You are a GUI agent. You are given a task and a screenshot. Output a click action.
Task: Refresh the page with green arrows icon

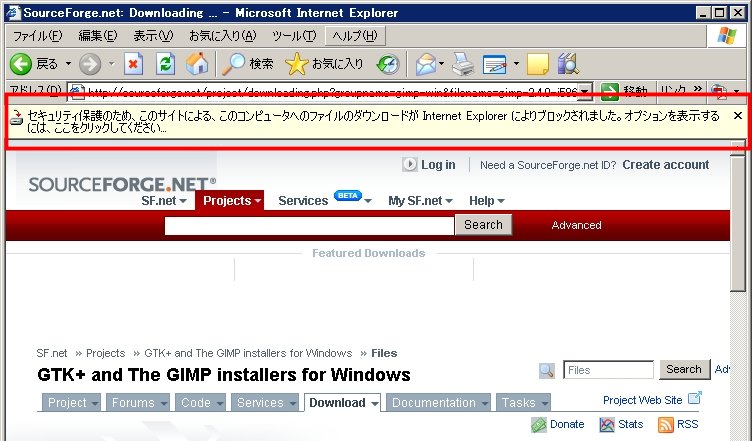[165, 64]
